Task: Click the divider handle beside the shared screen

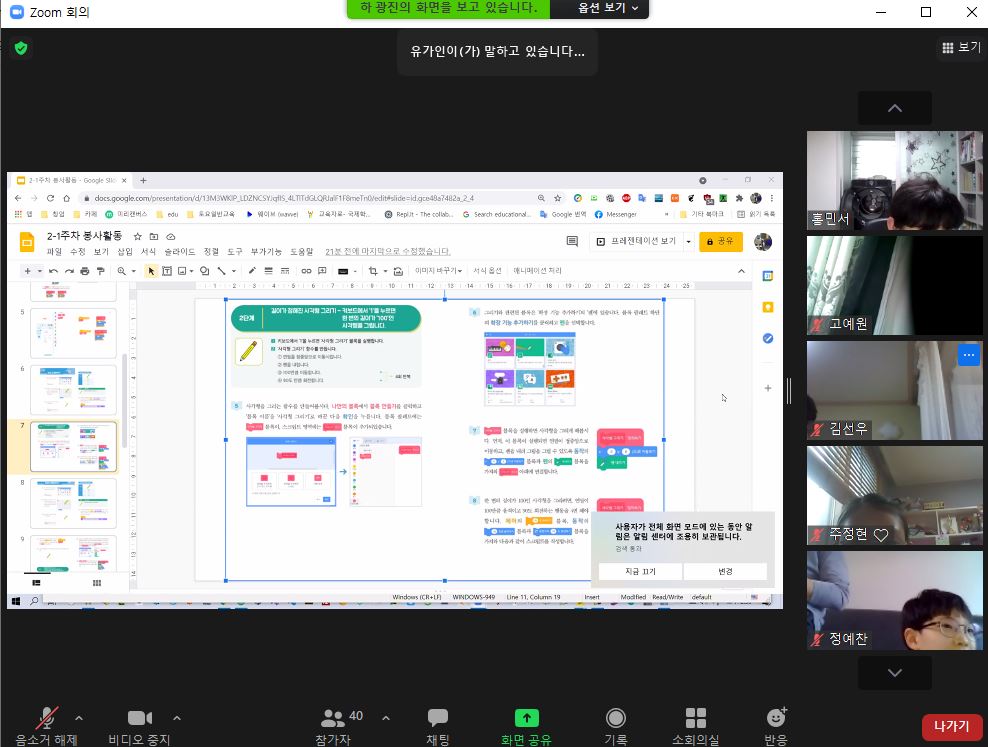Action: coord(790,390)
